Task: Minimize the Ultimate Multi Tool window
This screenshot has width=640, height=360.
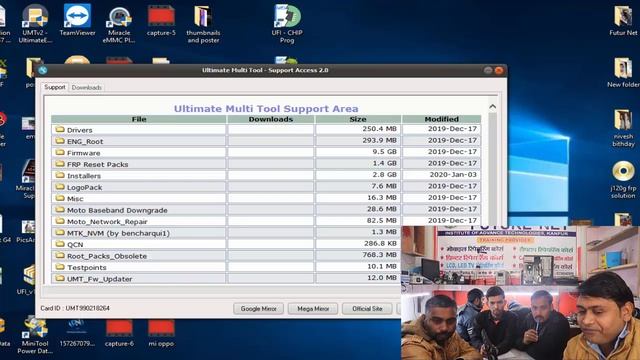Action: pyautogui.click(x=488, y=70)
